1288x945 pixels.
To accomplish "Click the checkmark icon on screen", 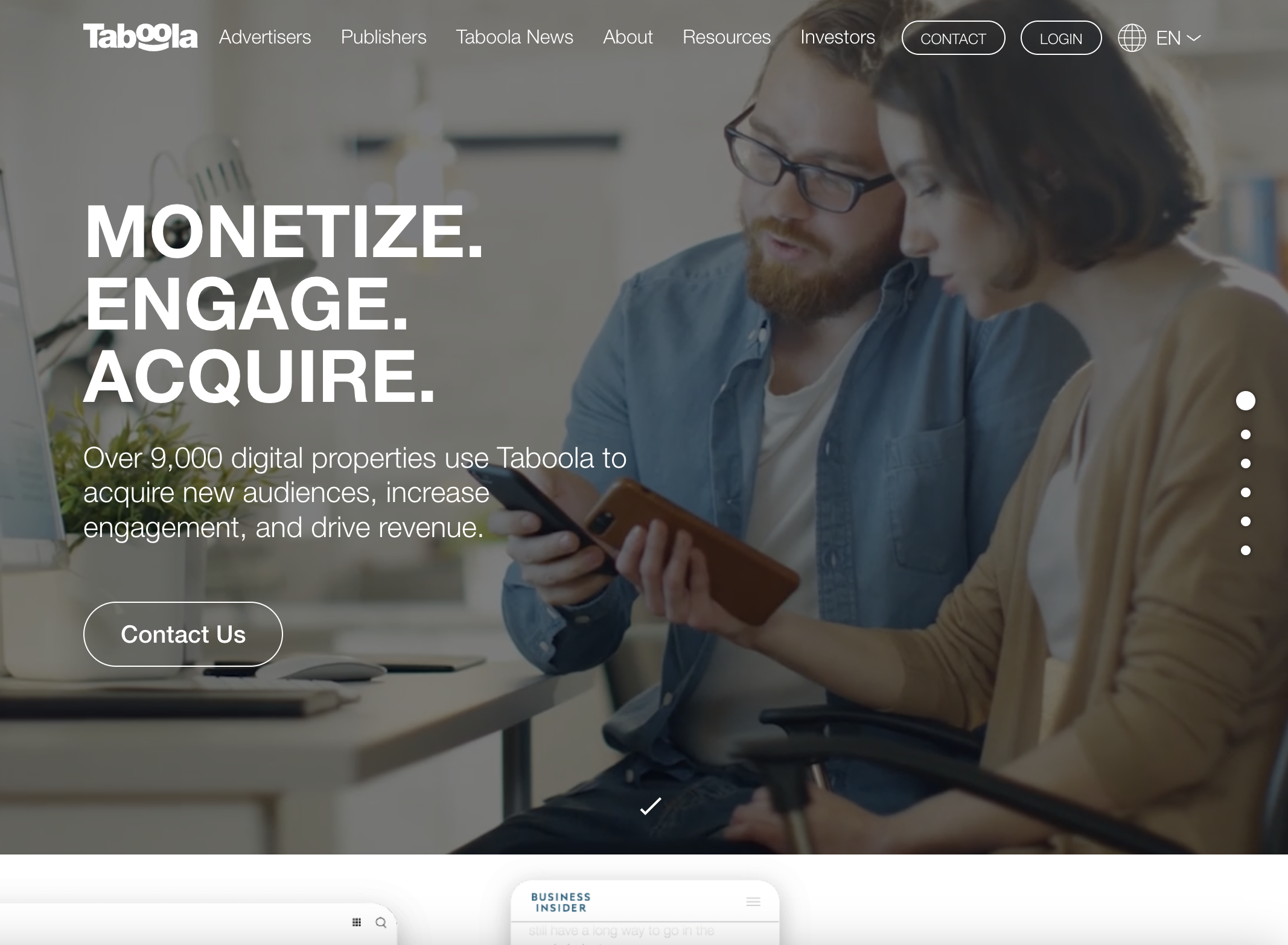I will [x=650, y=805].
